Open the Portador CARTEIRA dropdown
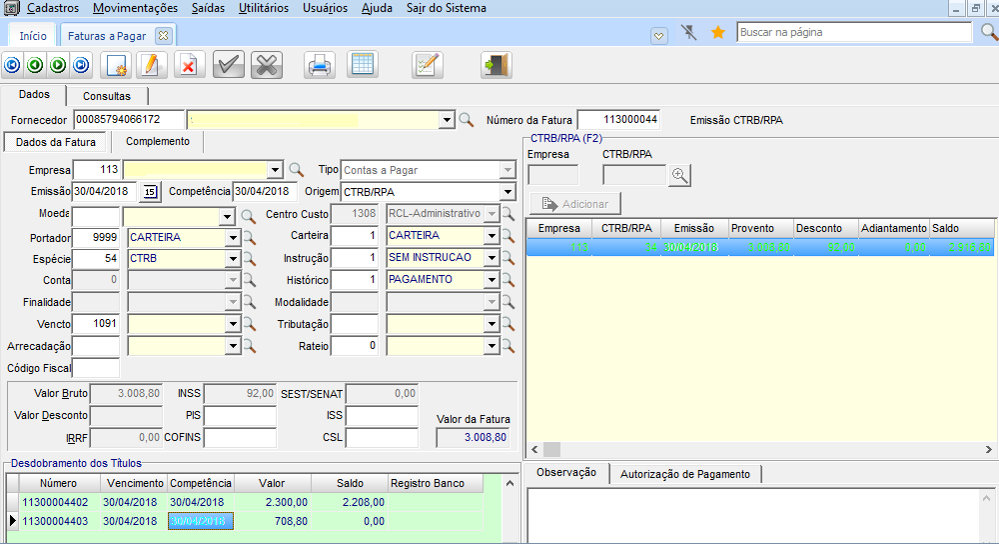This screenshot has height=544, width=999. (233, 238)
